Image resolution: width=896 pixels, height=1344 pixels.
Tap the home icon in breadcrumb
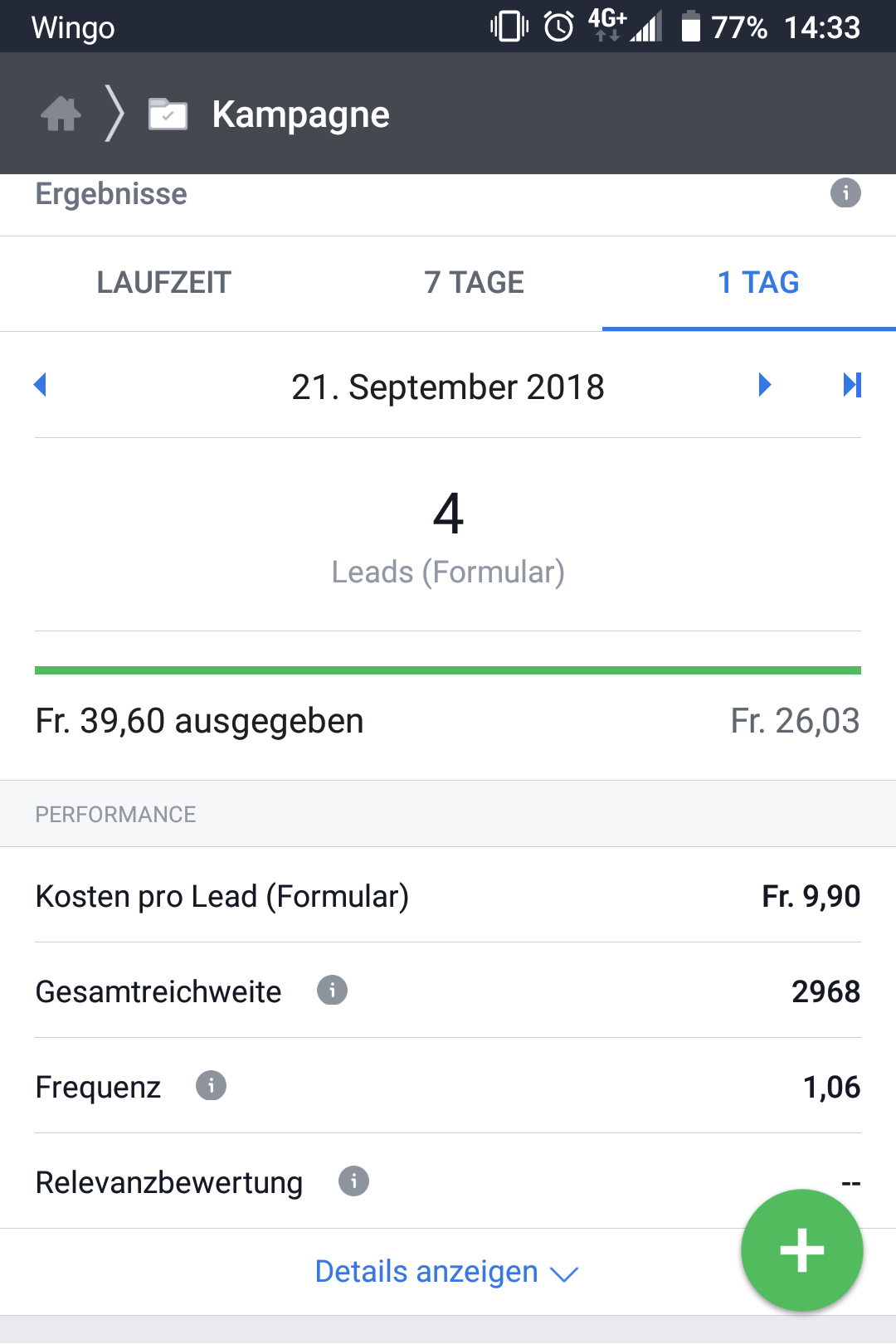click(x=61, y=114)
